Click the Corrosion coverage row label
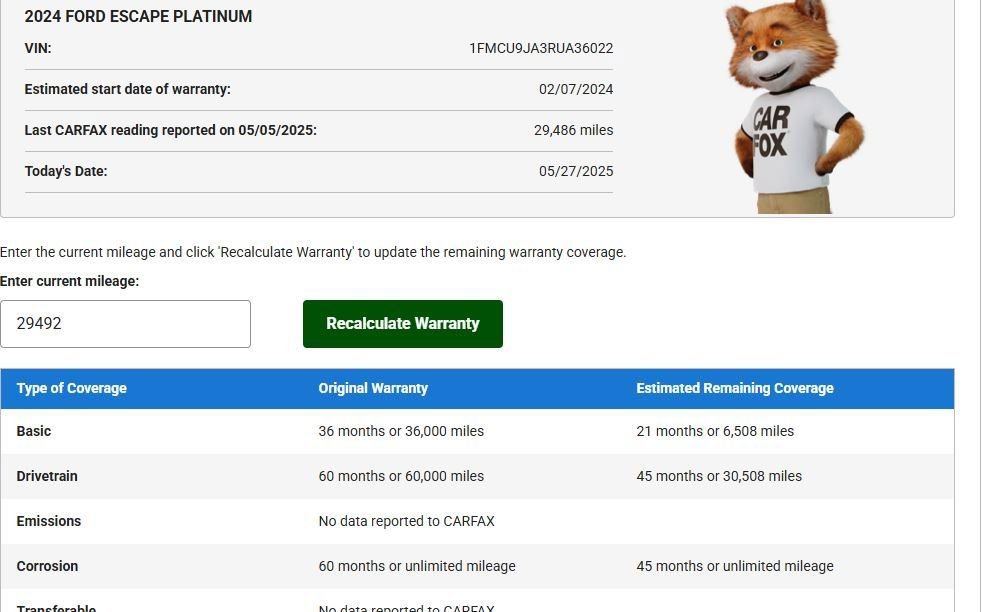Image resolution: width=983 pixels, height=612 pixels. tap(47, 566)
